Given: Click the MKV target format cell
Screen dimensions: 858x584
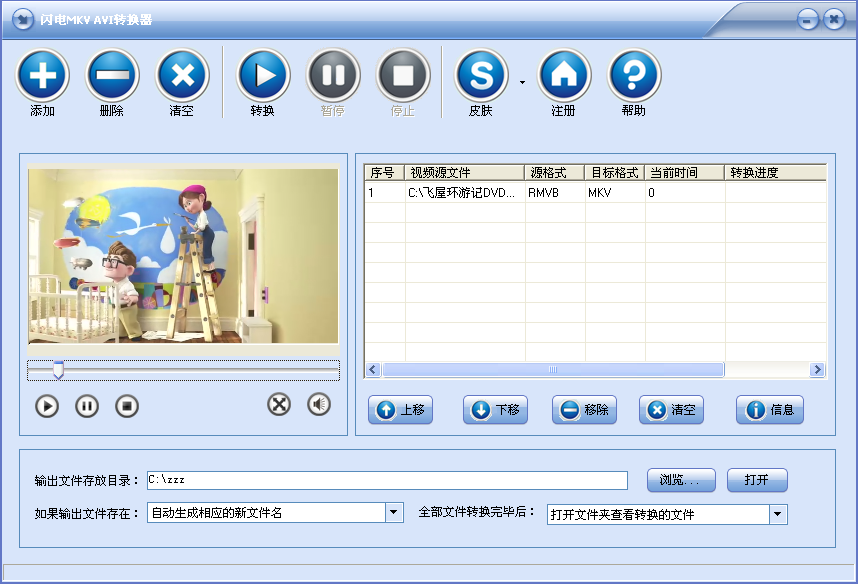Looking at the screenshot, I should click(x=615, y=193).
